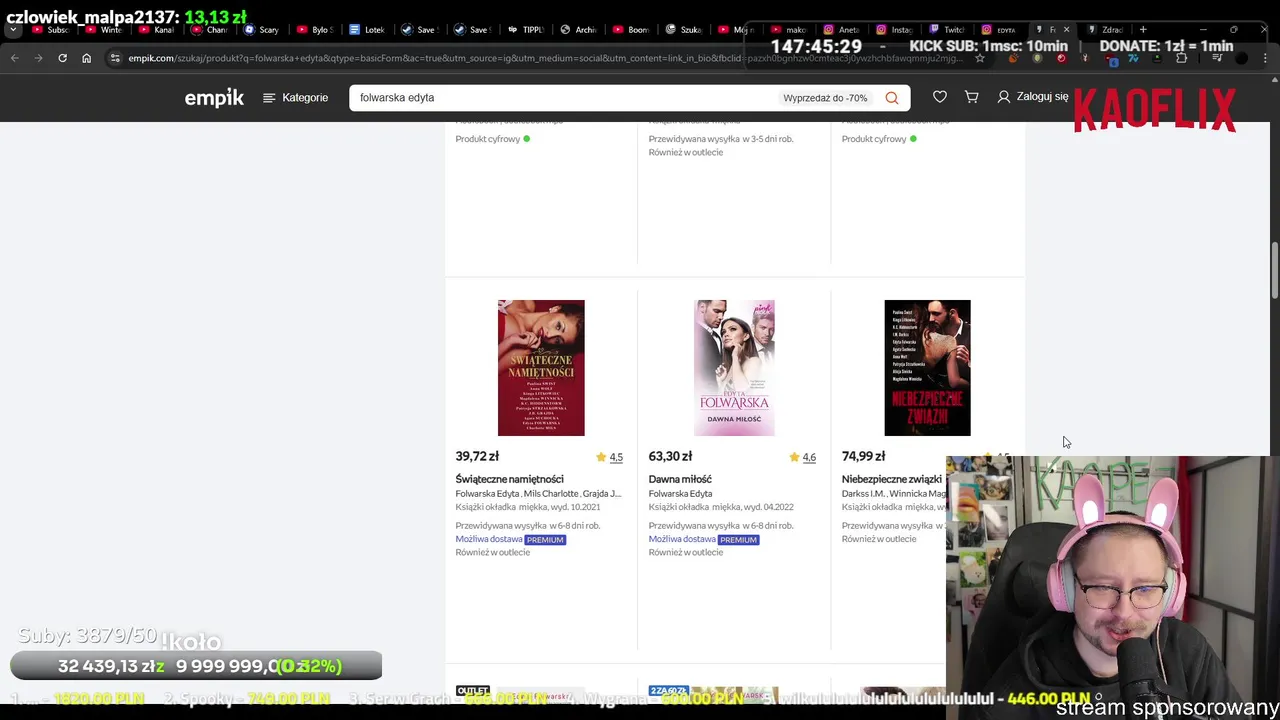Switch to the Zdrad tab
1280x720 pixels.
tap(1105, 30)
